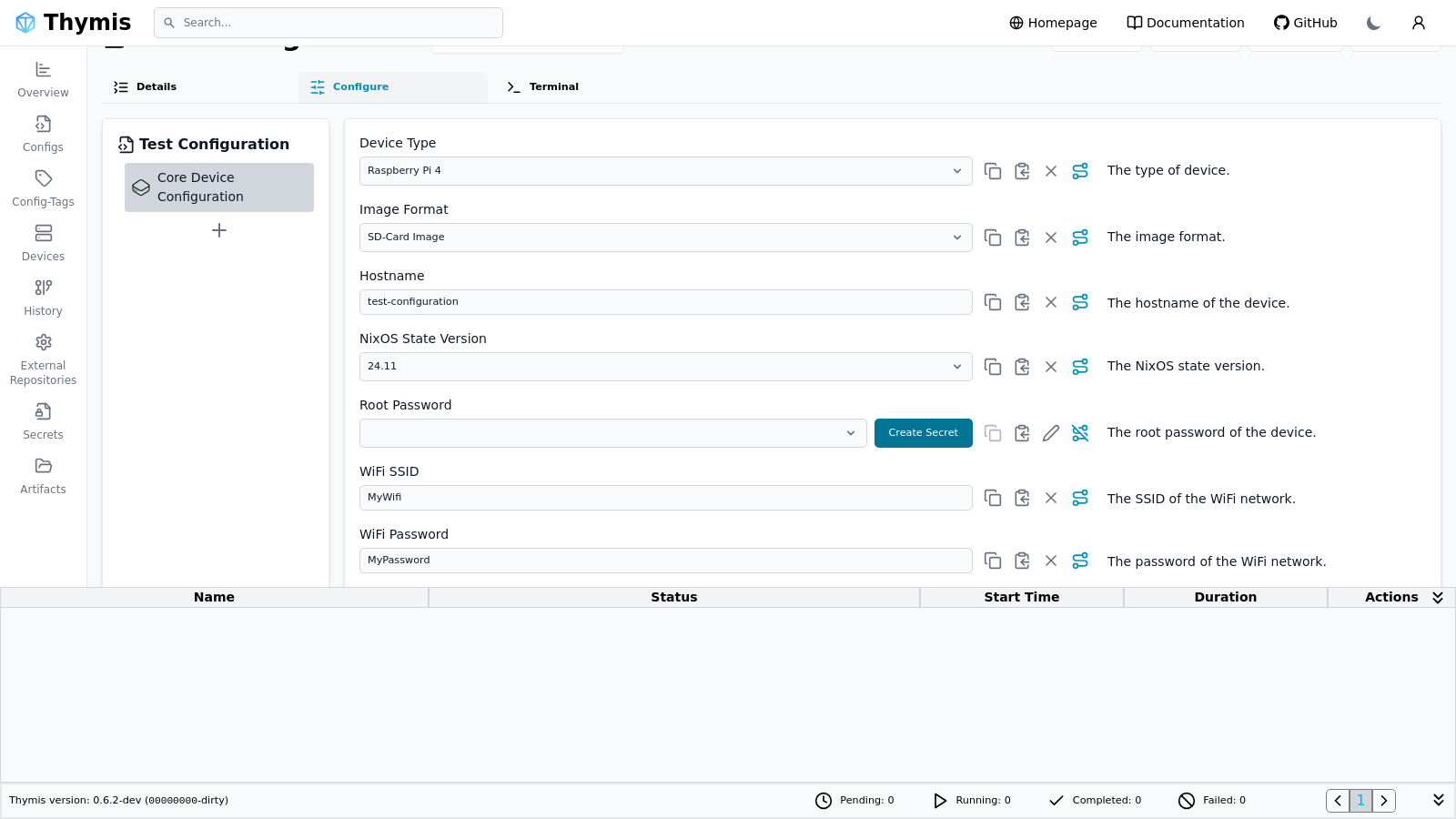Click the Create Secret button
The width and height of the screenshot is (1456, 819).
924,433
